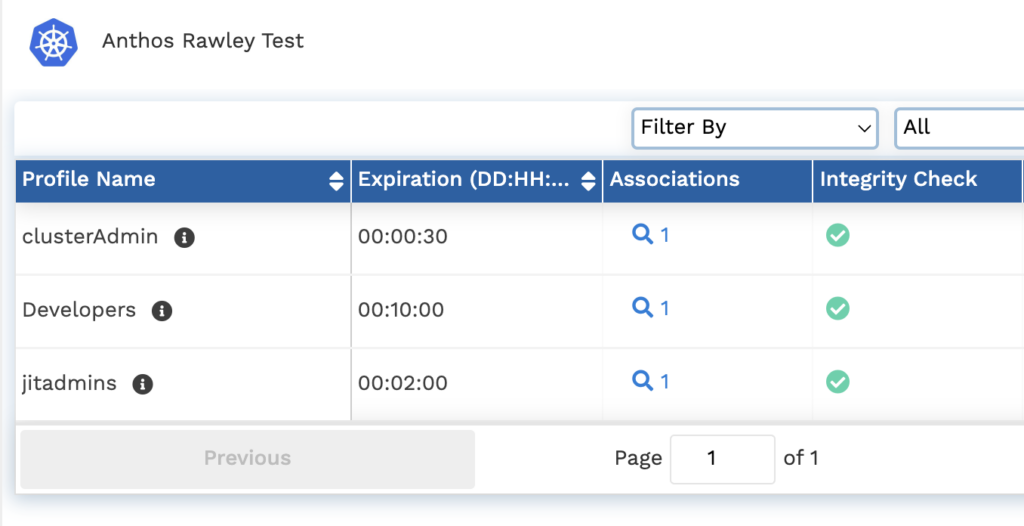Select the Developers expiration cell 00:10:00

point(401,310)
